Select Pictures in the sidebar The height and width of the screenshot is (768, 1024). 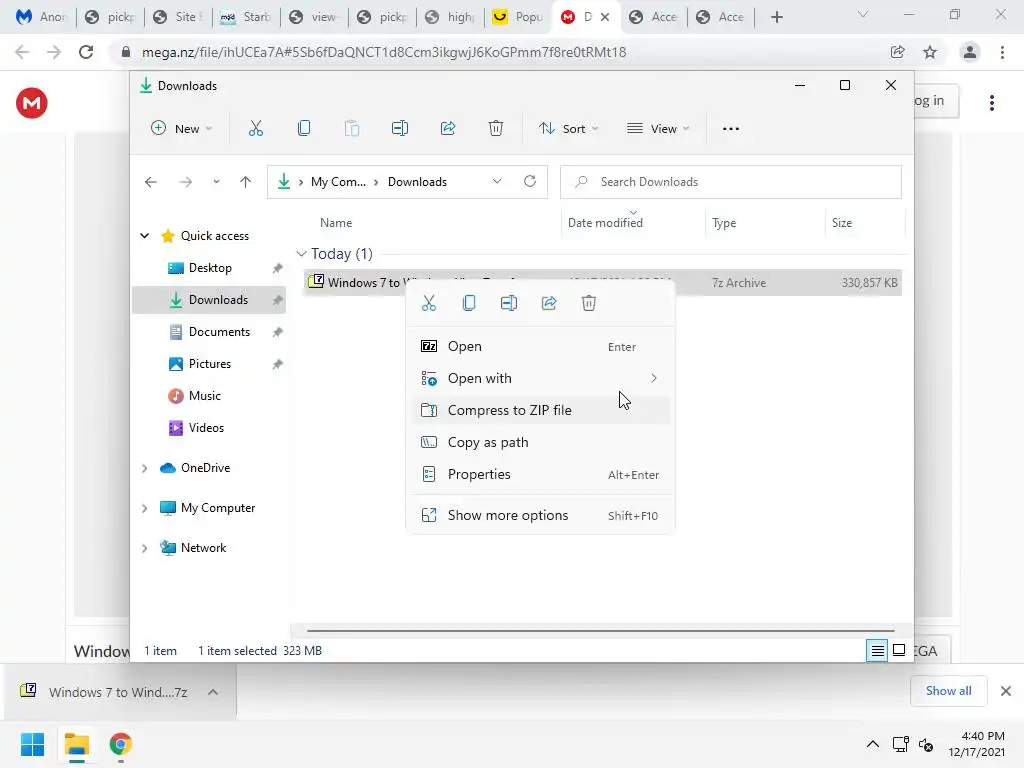click(209, 364)
